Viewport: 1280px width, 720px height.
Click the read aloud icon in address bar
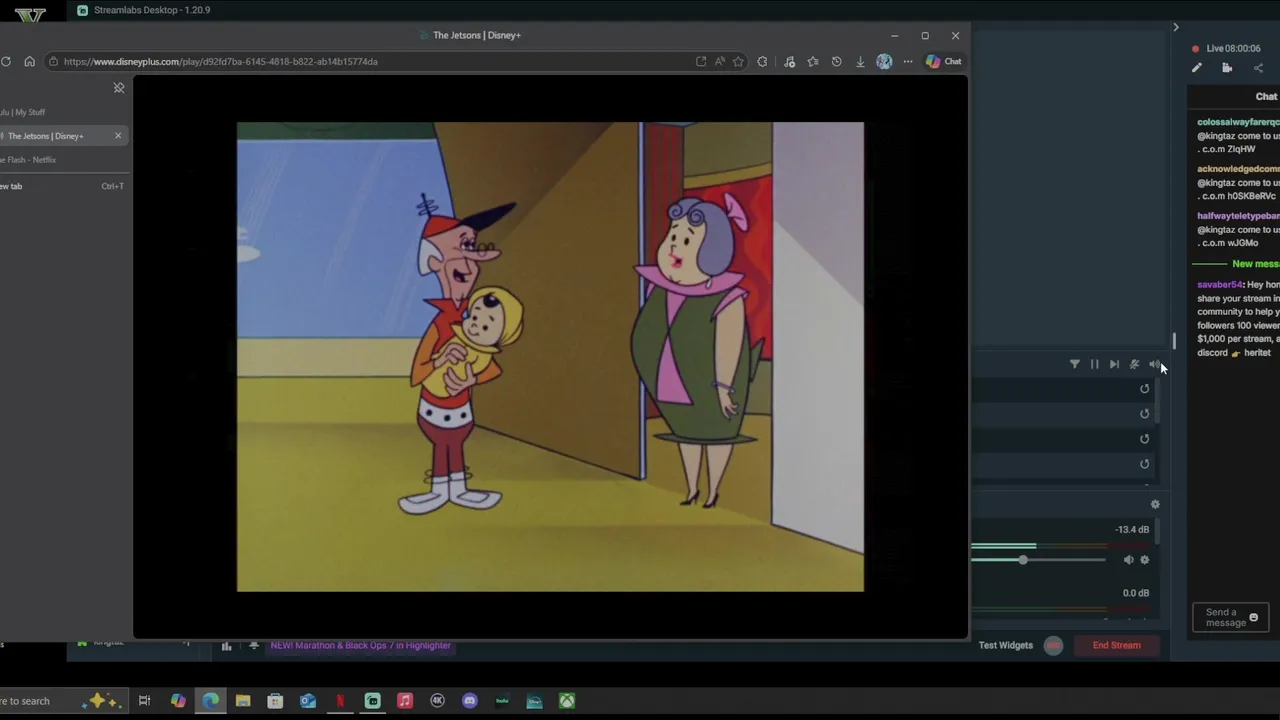pos(720,61)
